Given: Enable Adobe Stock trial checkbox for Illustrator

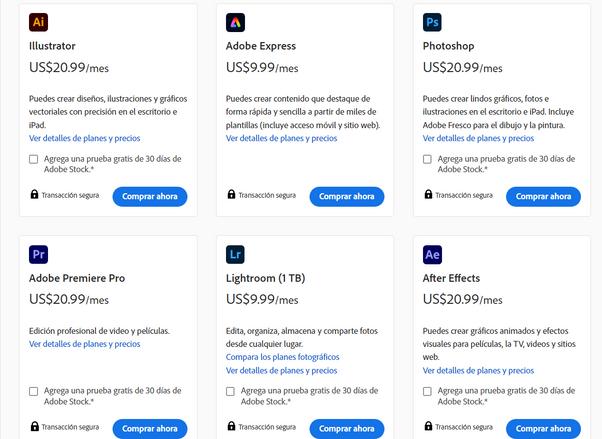Looking at the screenshot, I should click(34, 159).
